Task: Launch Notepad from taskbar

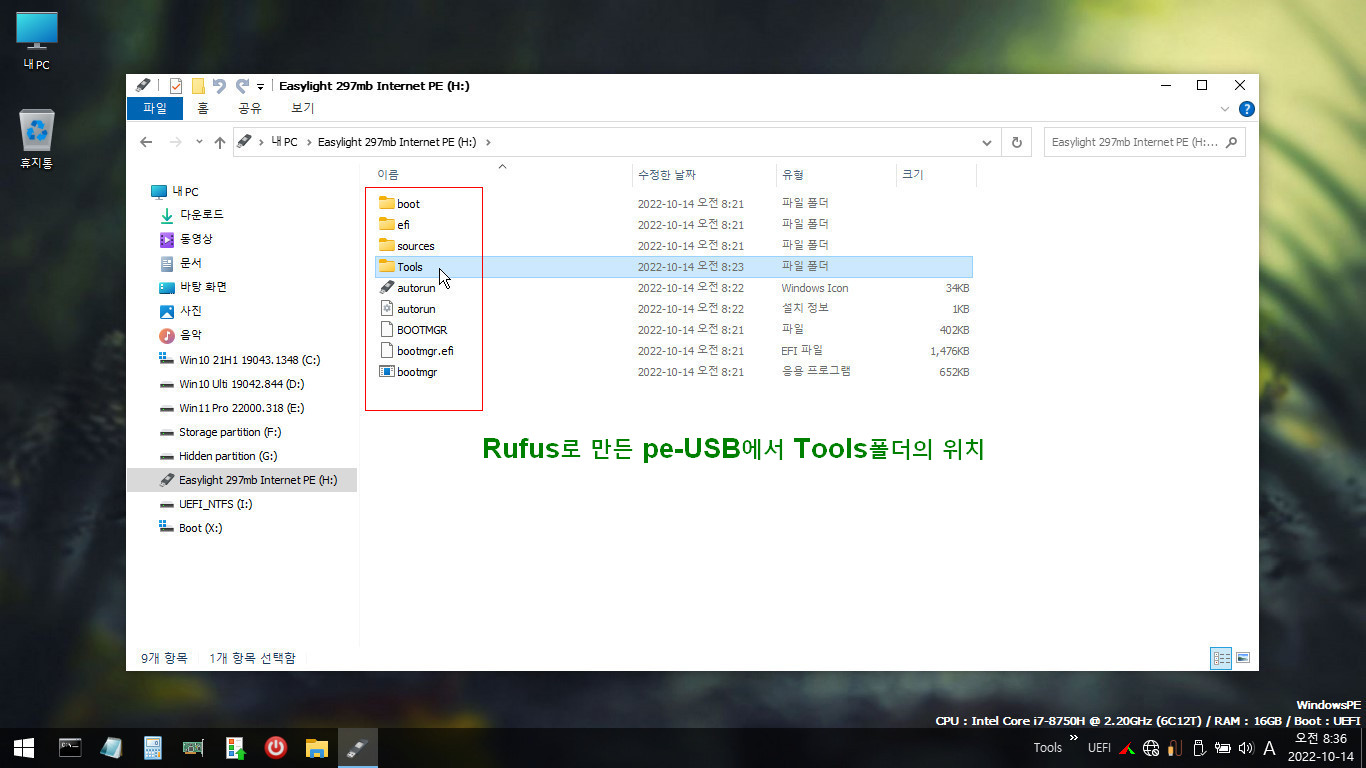Action: 111,747
